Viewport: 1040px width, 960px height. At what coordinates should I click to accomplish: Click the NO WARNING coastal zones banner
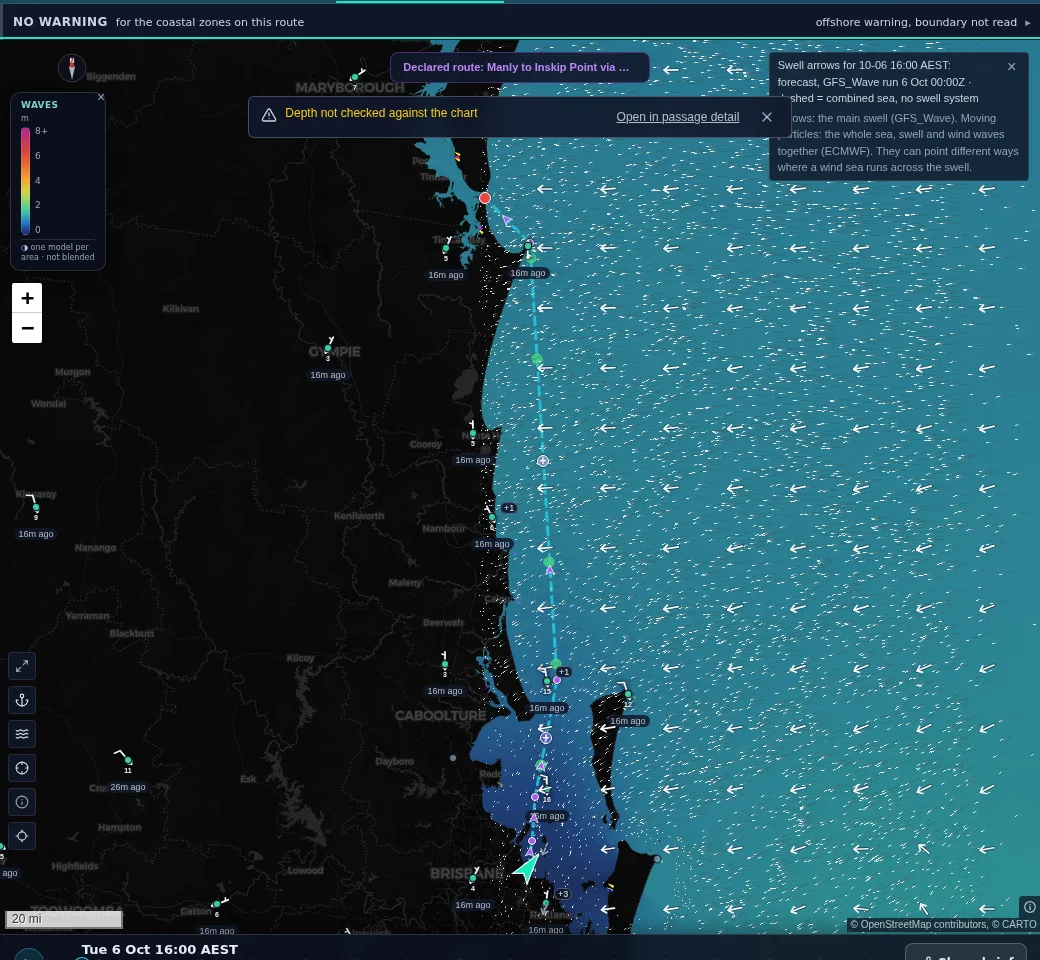tap(159, 22)
